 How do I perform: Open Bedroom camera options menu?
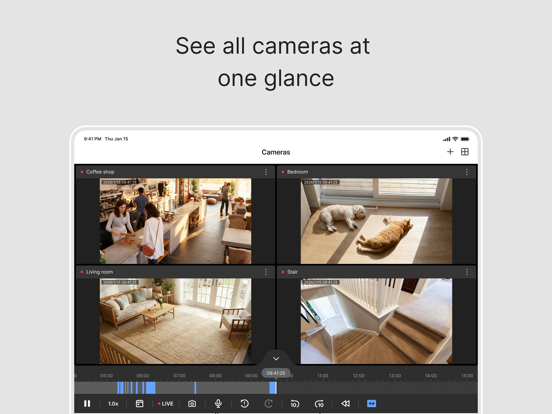pos(466,172)
